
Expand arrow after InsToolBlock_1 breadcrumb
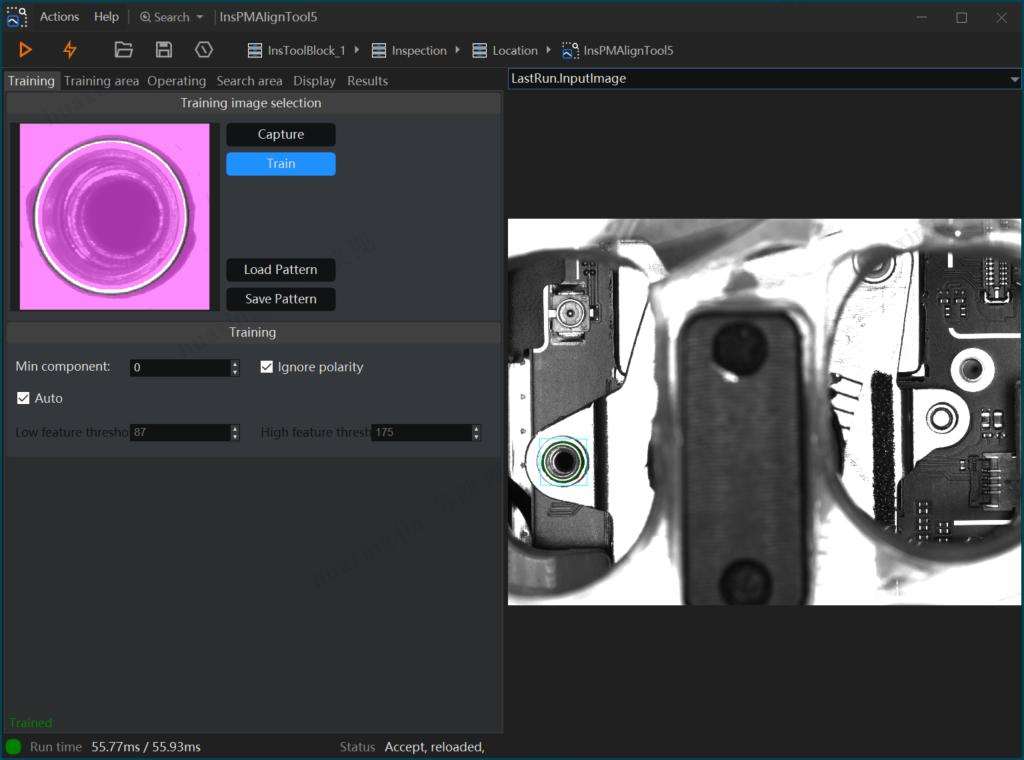point(358,50)
